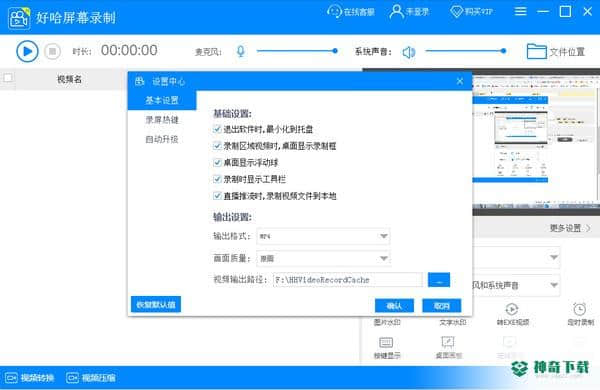
Task: Click the 文字水印 label
Action: tap(453, 322)
